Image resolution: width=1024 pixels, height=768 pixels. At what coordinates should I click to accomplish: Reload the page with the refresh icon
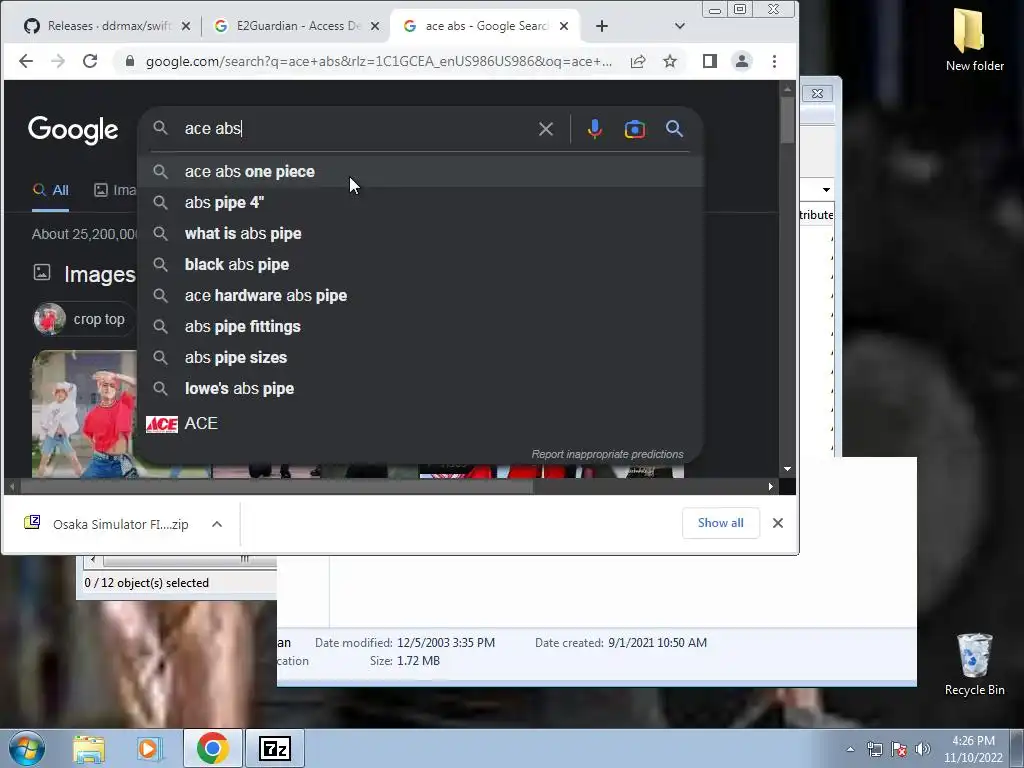(x=90, y=61)
